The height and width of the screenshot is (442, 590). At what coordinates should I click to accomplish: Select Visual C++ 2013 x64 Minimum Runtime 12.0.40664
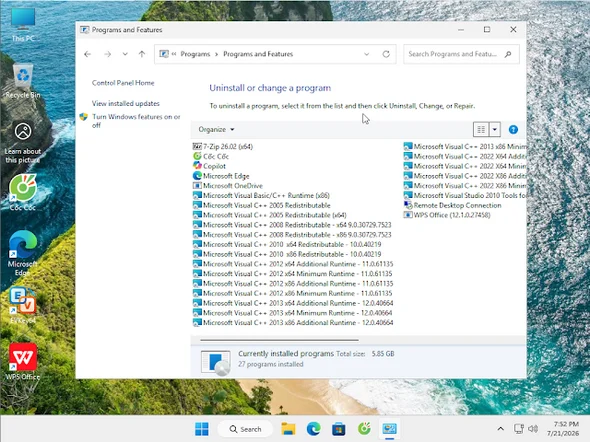(x=292, y=313)
